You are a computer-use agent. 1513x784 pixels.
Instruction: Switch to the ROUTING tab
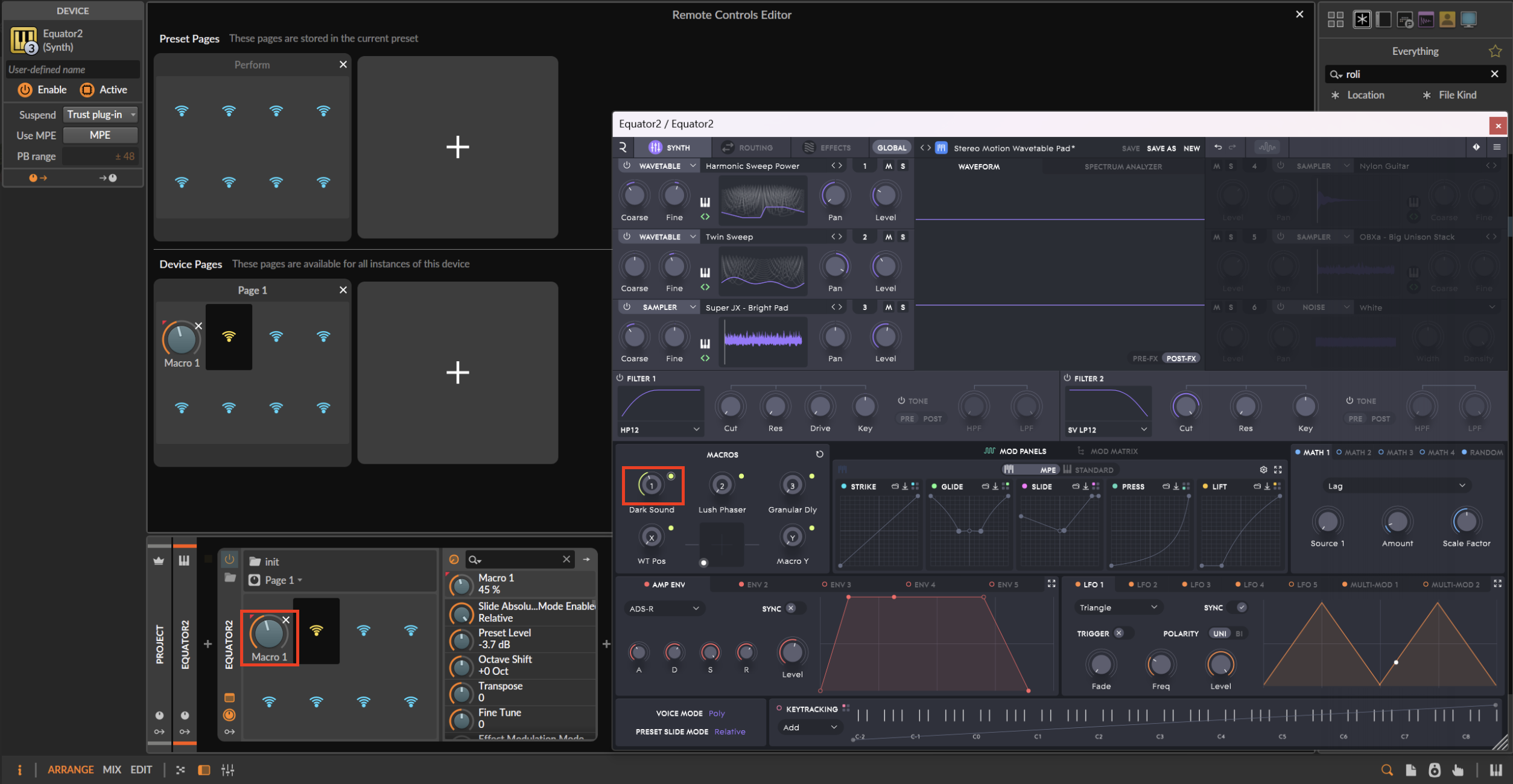(x=747, y=148)
